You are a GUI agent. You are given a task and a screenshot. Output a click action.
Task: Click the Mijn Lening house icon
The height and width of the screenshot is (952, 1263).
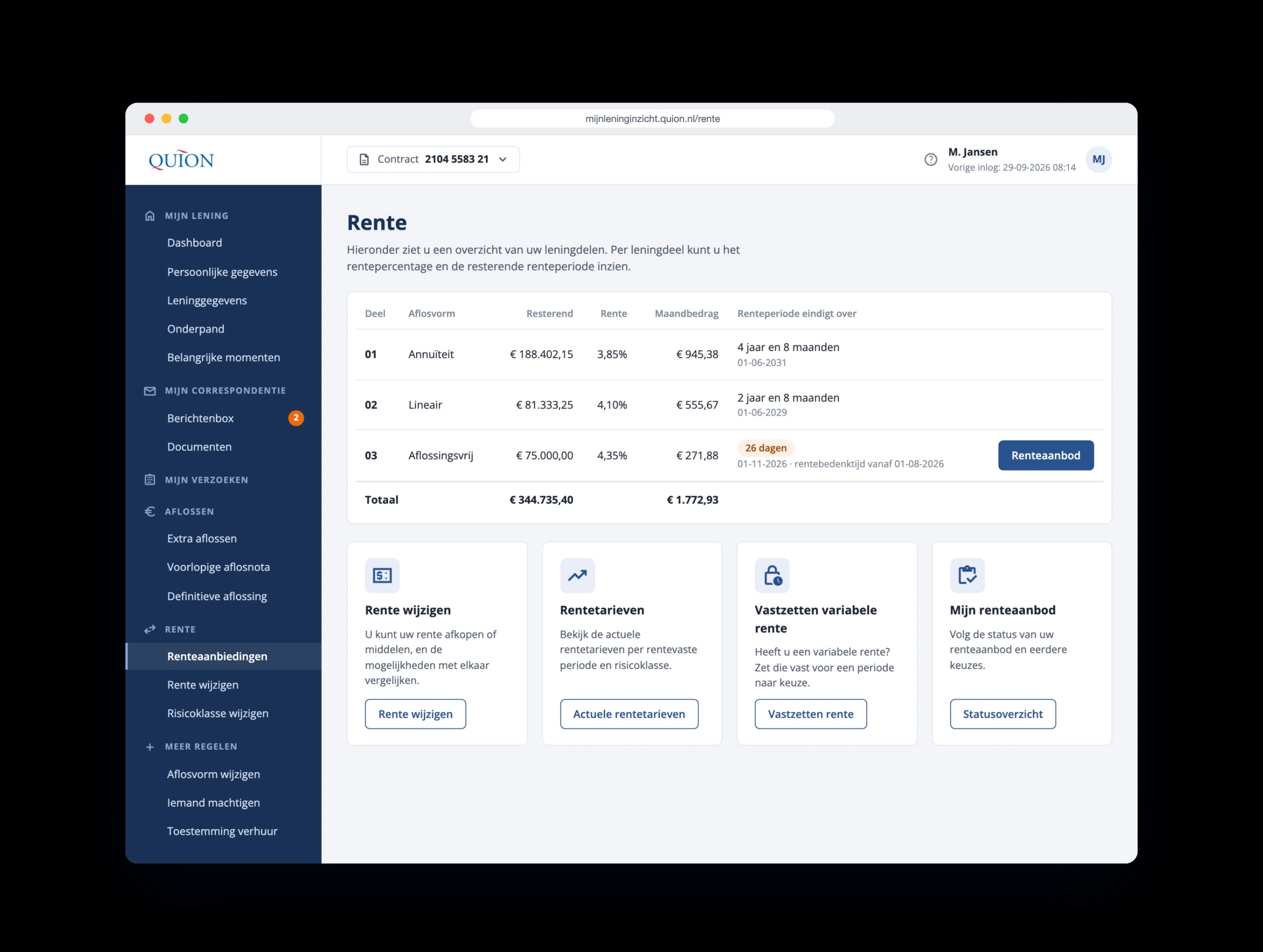pyautogui.click(x=149, y=216)
